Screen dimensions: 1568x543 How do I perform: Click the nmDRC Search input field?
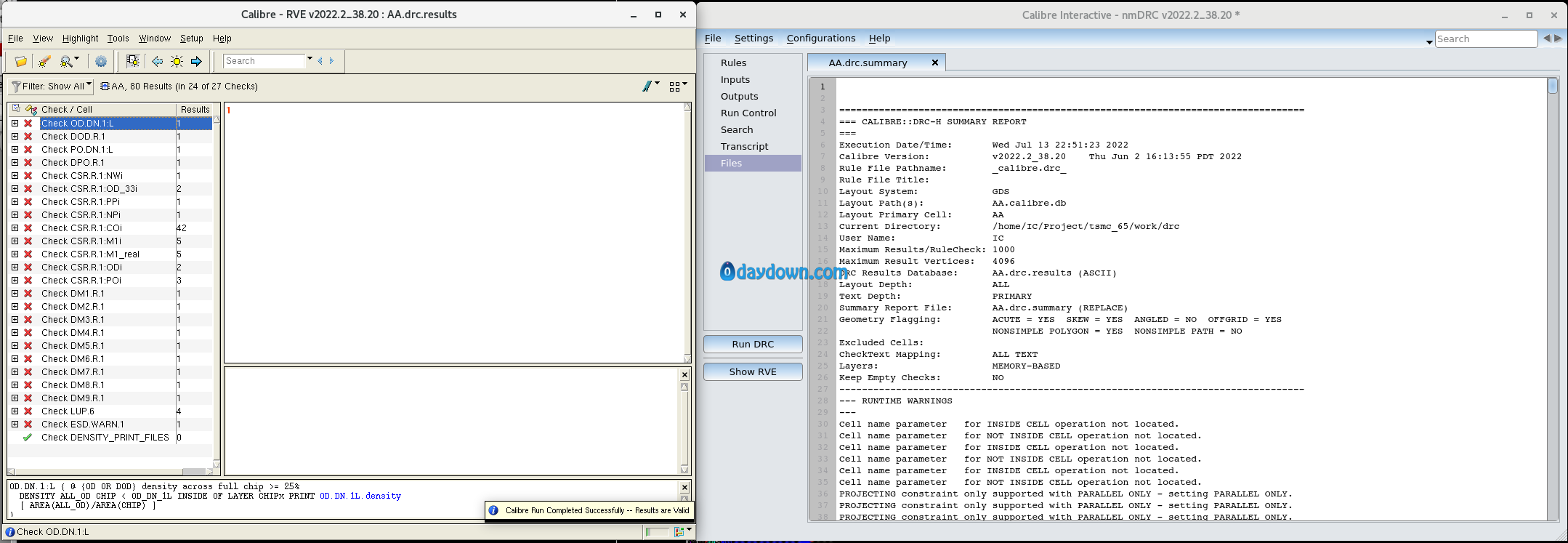pos(1486,39)
